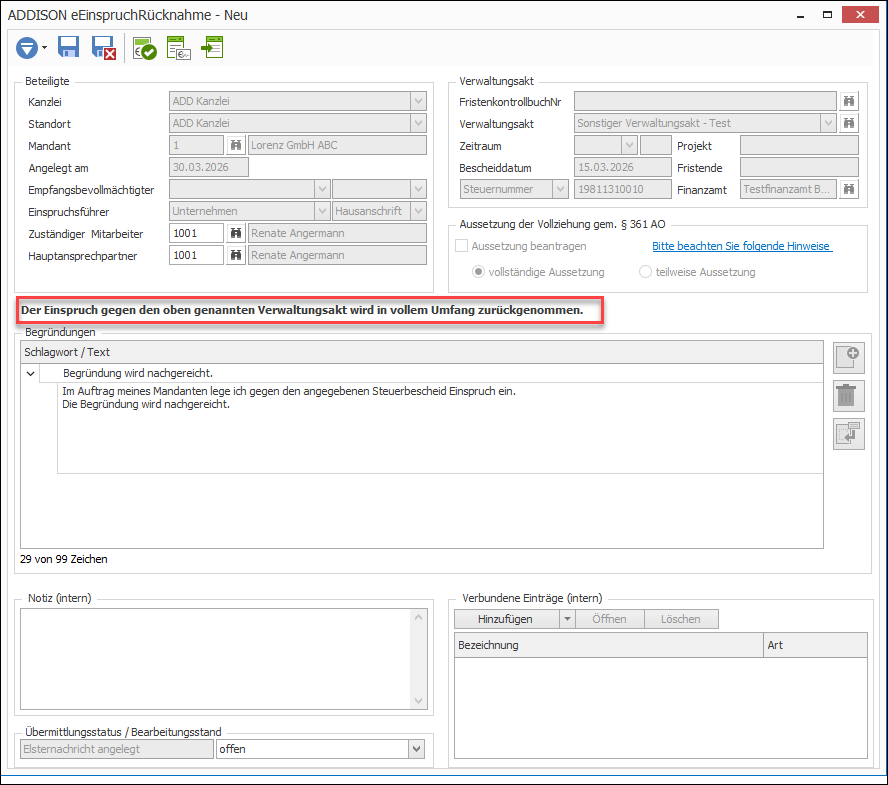Click the Notiz scrollbar down arrow
The height and width of the screenshot is (785, 888).
point(419,701)
